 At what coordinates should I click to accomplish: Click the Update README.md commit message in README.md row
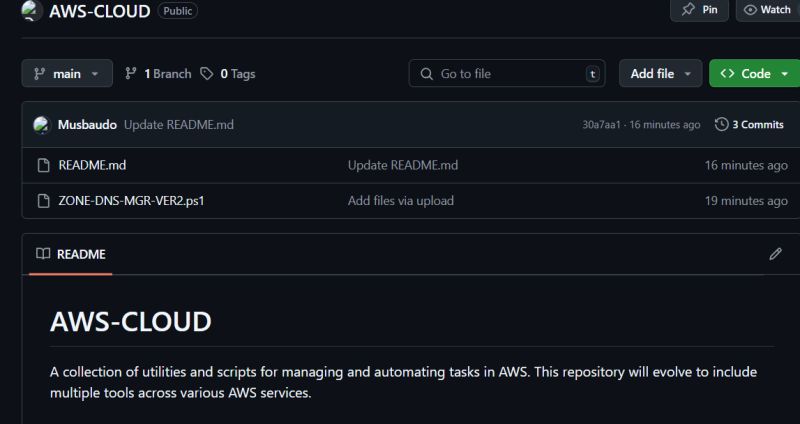click(403, 165)
